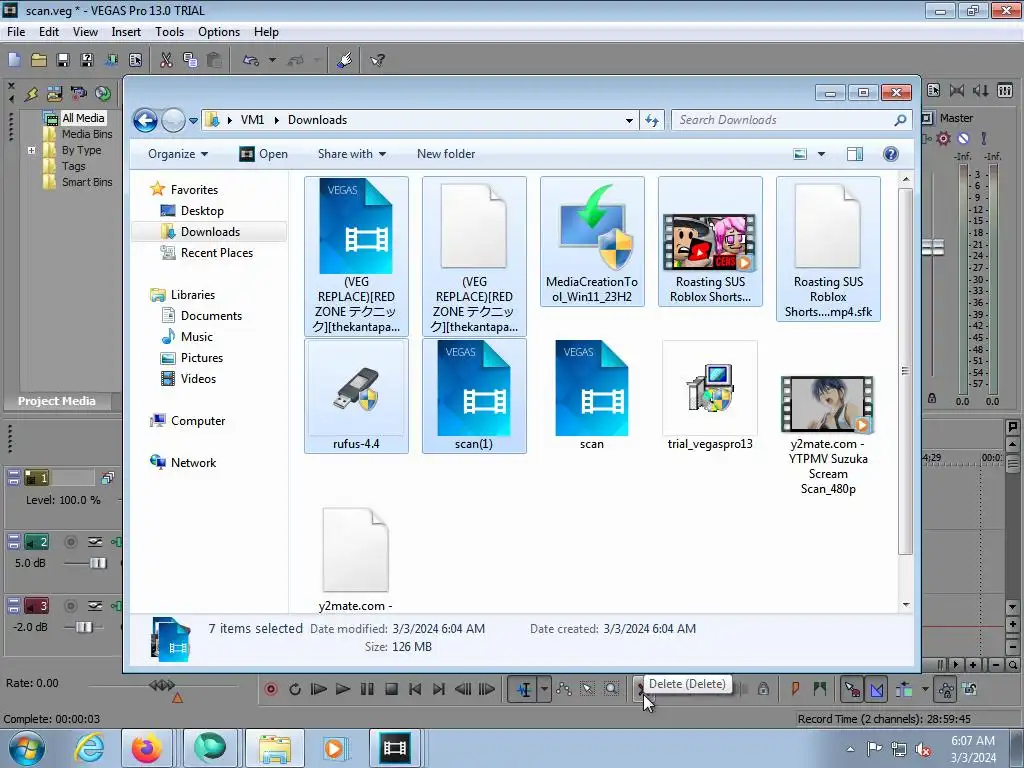The height and width of the screenshot is (768, 1024).
Task: Open the Tools menu
Action: pos(169,32)
